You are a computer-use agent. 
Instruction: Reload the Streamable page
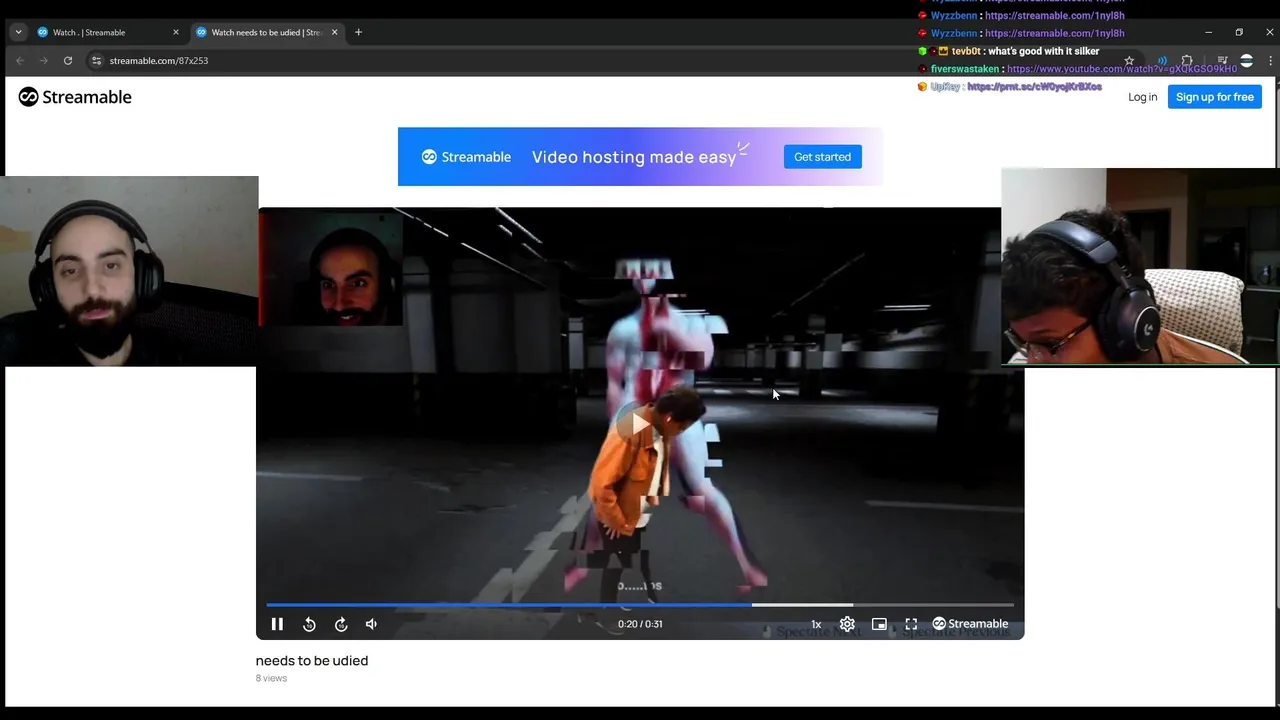67,61
